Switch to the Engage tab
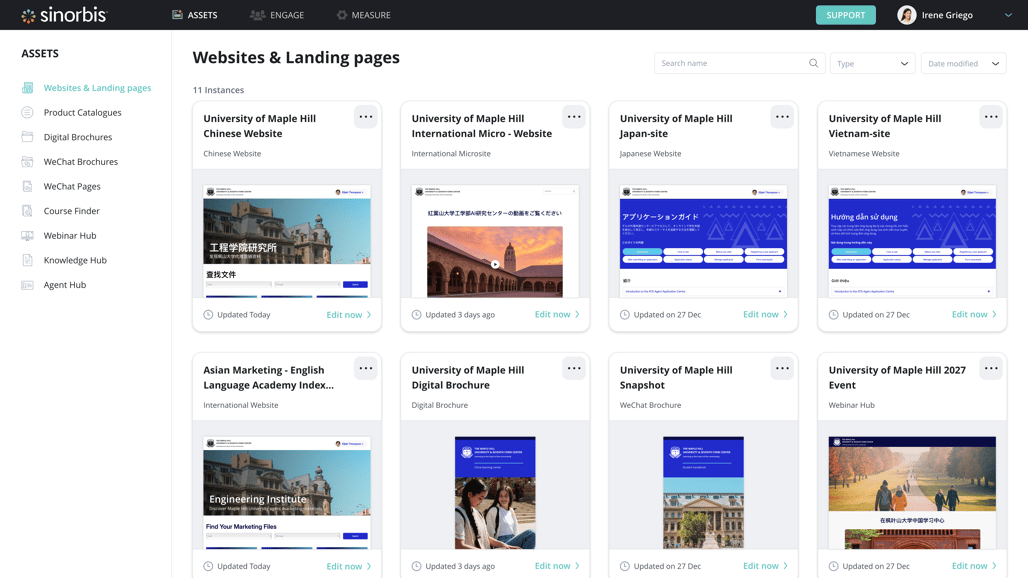1028x578 pixels. [277, 15]
